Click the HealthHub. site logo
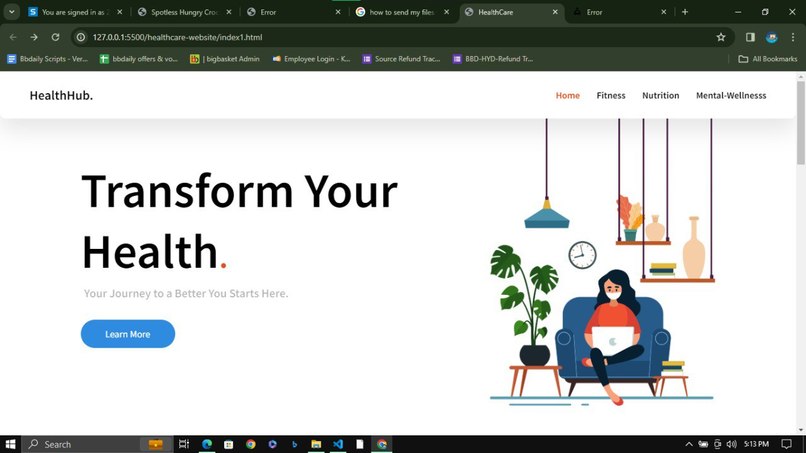806x453 pixels. pos(61,95)
